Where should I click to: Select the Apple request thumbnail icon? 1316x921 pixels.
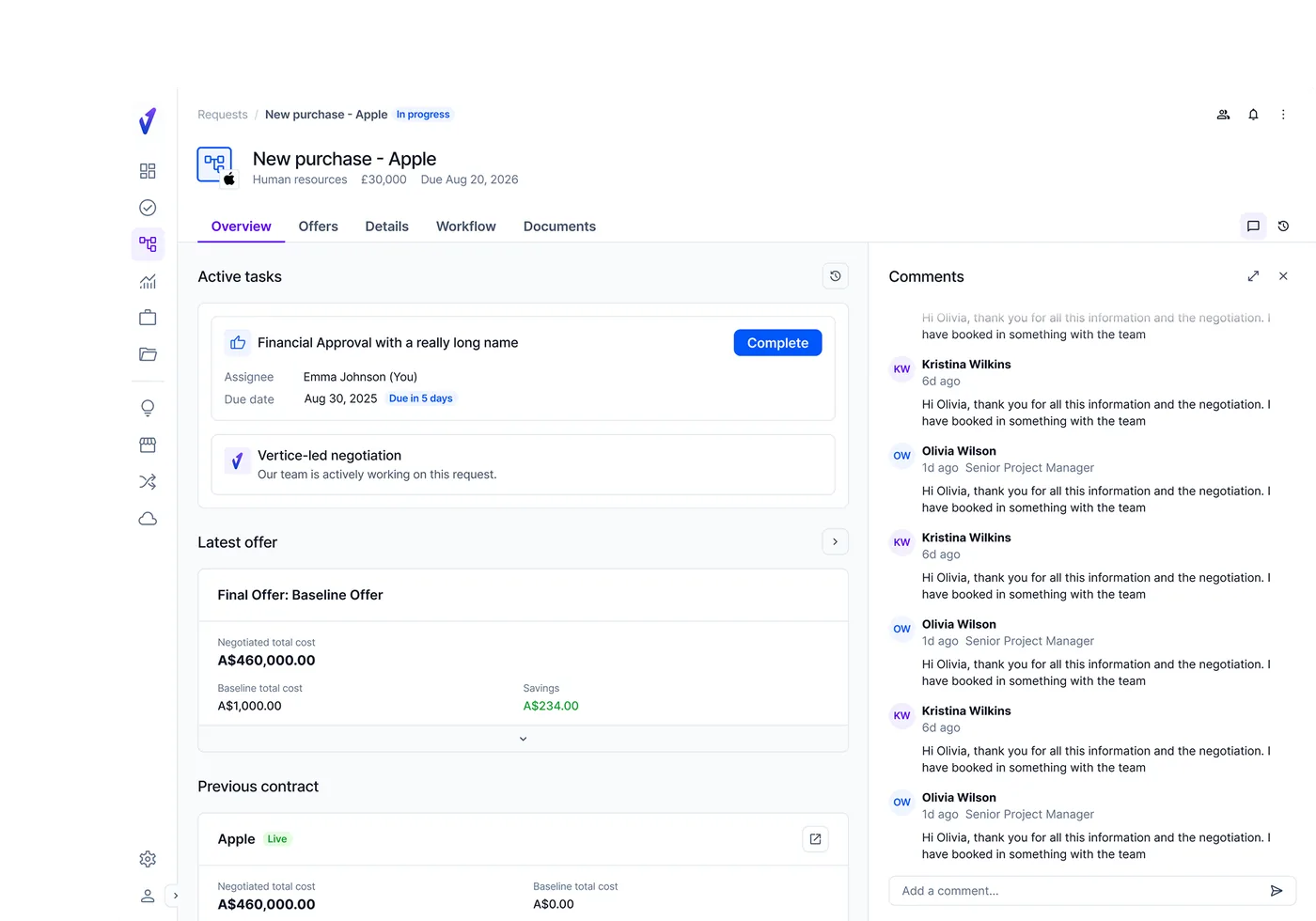(x=216, y=166)
